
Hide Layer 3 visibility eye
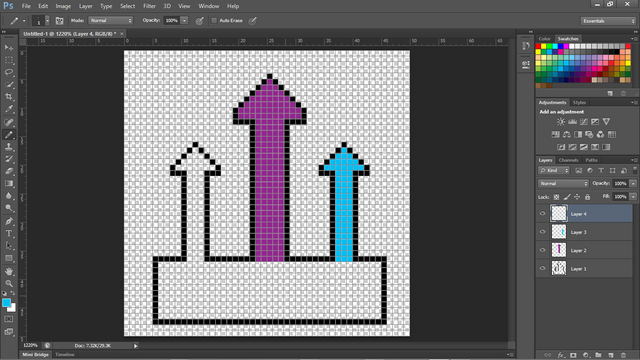tap(542, 232)
